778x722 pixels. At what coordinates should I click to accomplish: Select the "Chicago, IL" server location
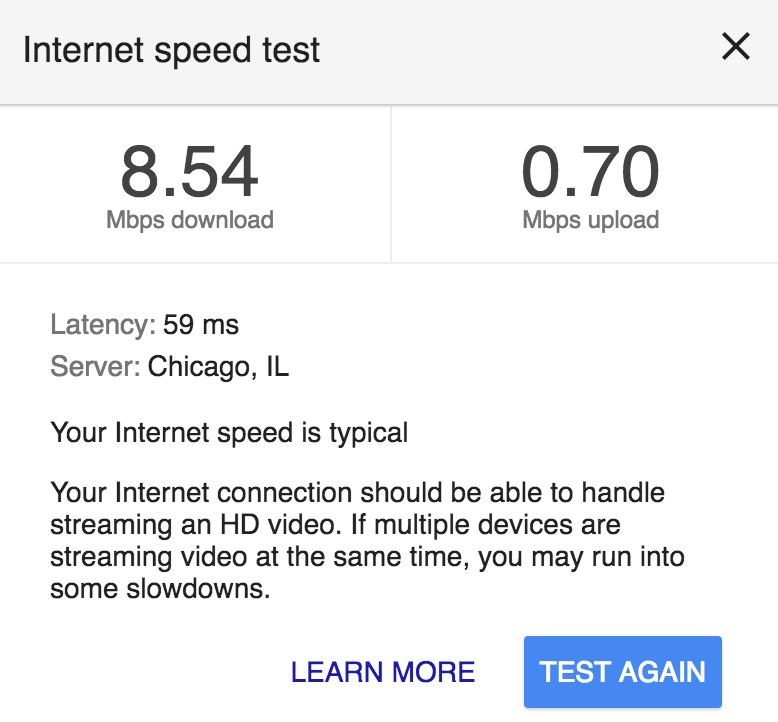[x=218, y=367]
